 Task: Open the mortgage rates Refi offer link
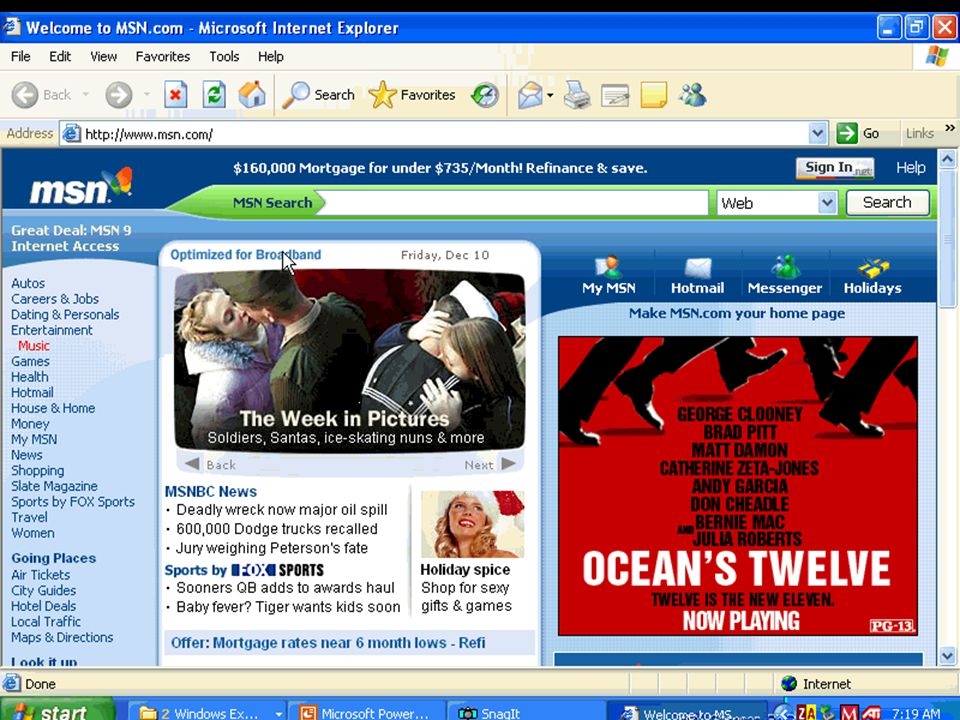tap(328, 642)
